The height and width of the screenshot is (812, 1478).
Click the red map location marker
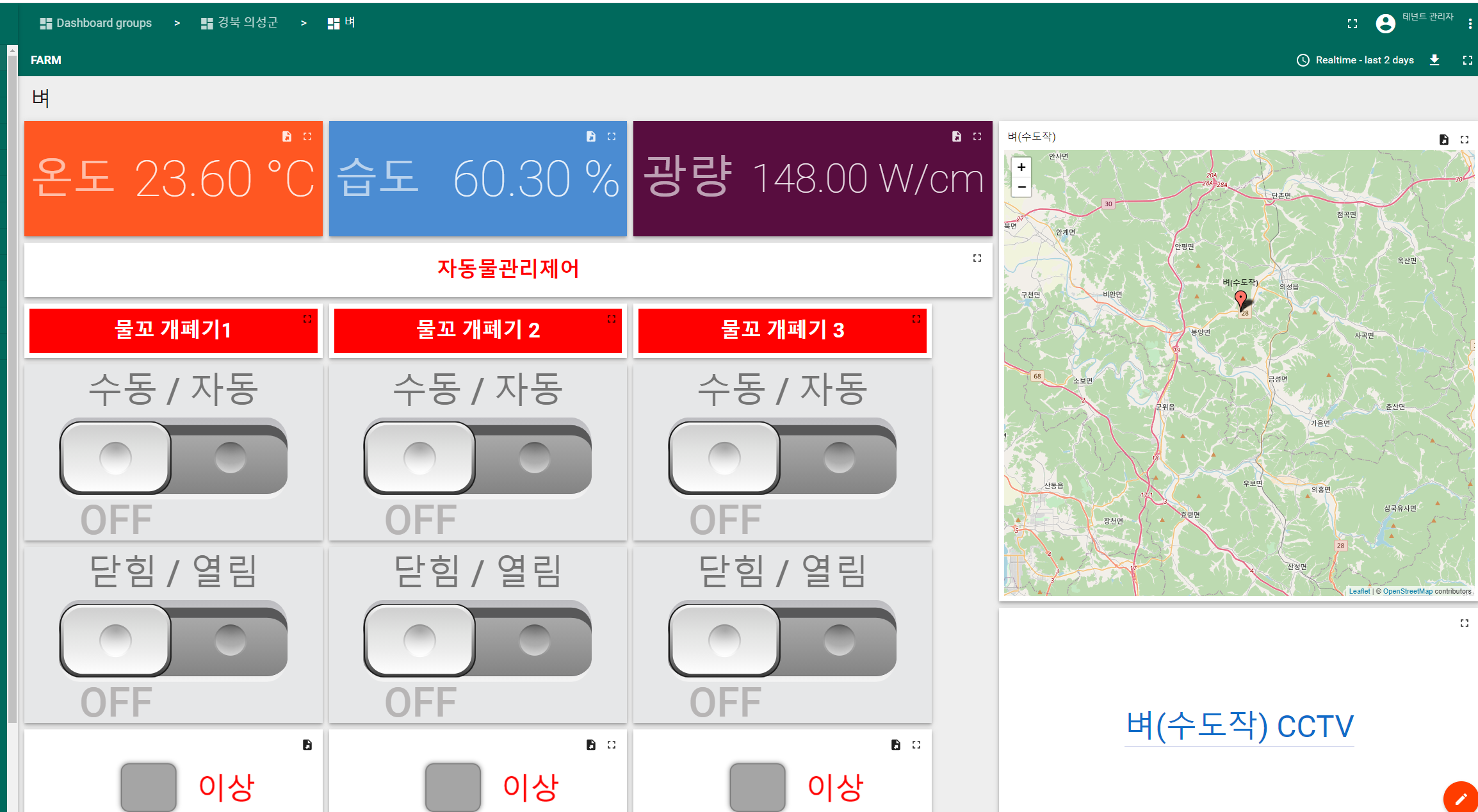(1240, 298)
